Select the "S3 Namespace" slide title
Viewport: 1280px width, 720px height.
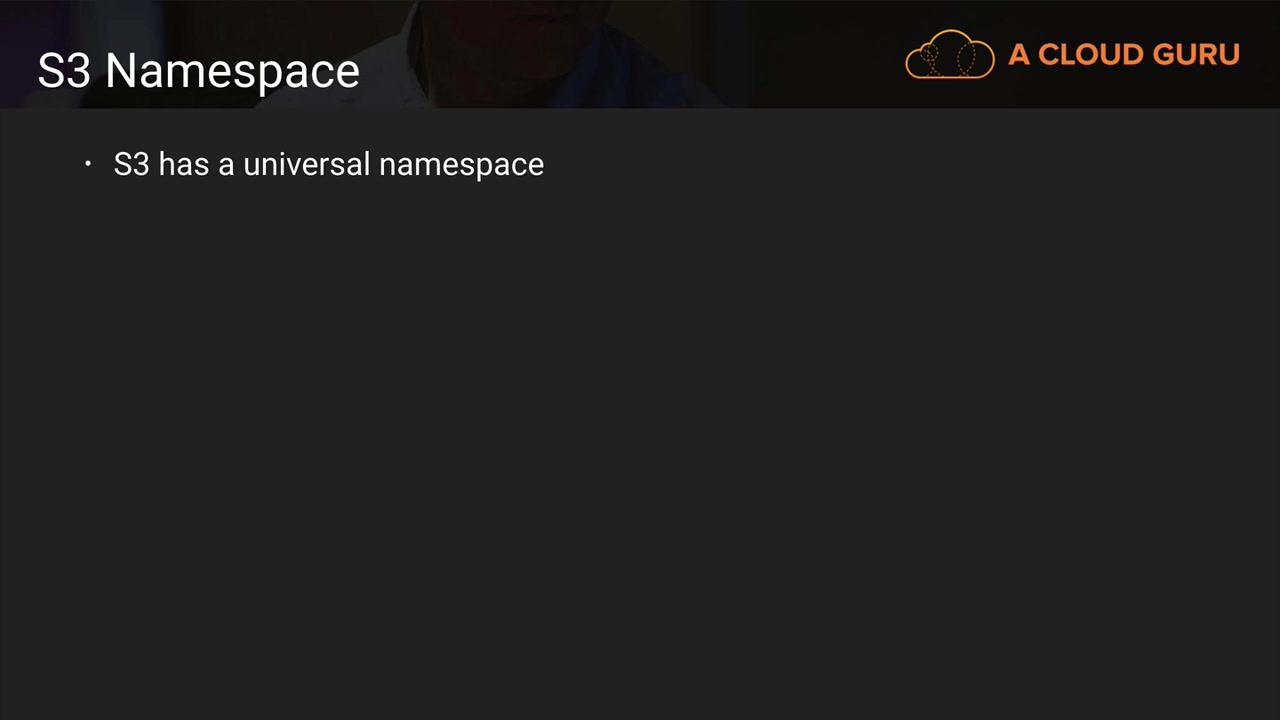coord(198,71)
